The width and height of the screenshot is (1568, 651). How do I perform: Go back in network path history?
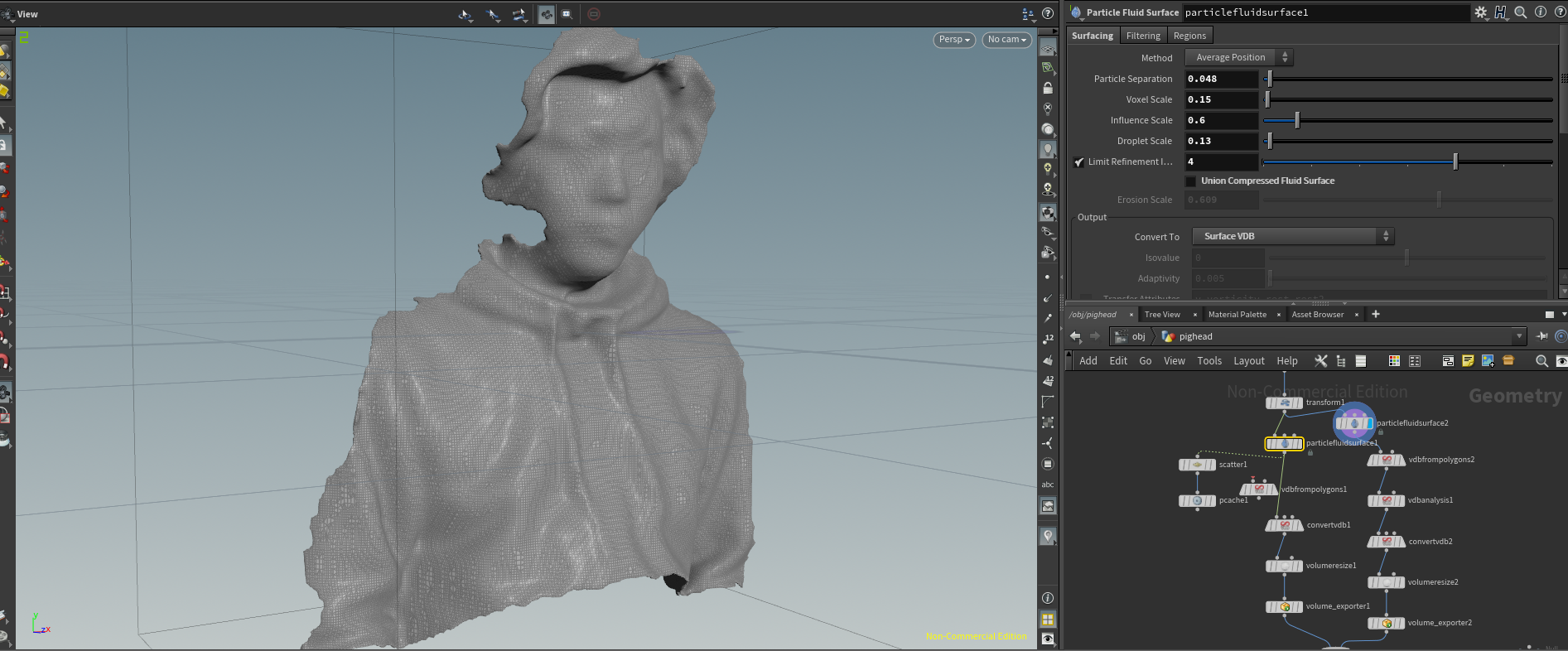click(1075, 336)
